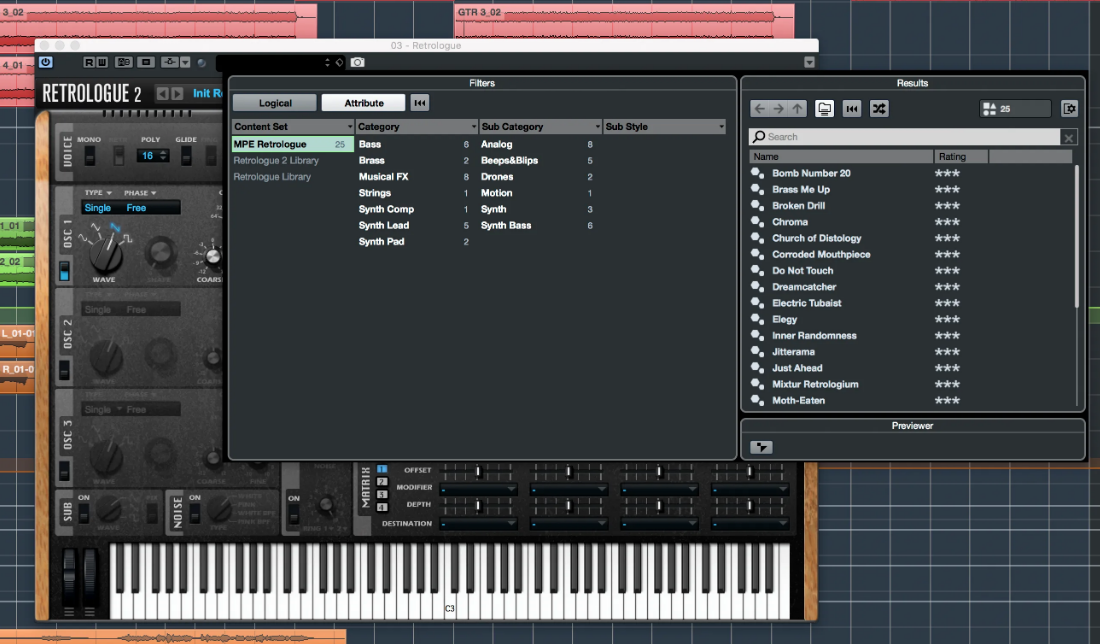Sort results by Name column header
This screenshot has width=1100, height=644.
click(x=841, y=156)
